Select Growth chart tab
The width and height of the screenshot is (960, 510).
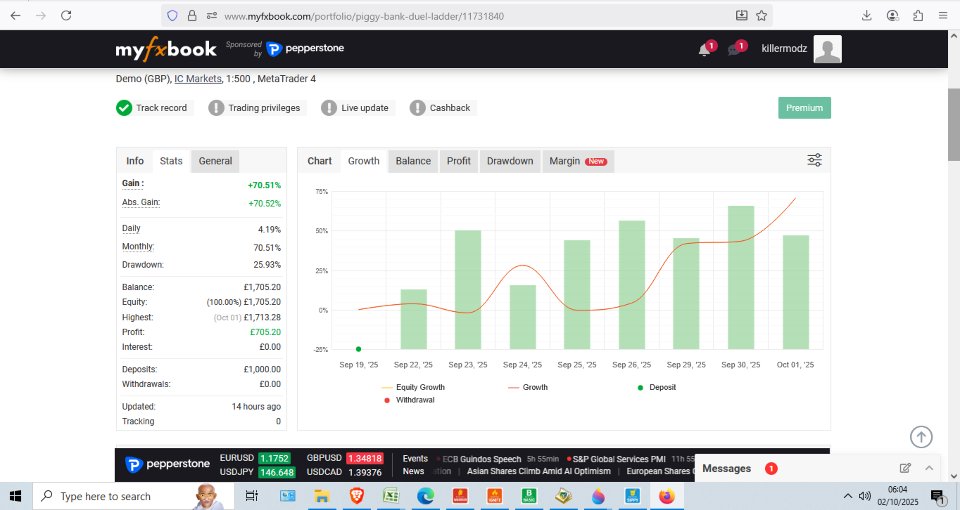click(364, 161)
